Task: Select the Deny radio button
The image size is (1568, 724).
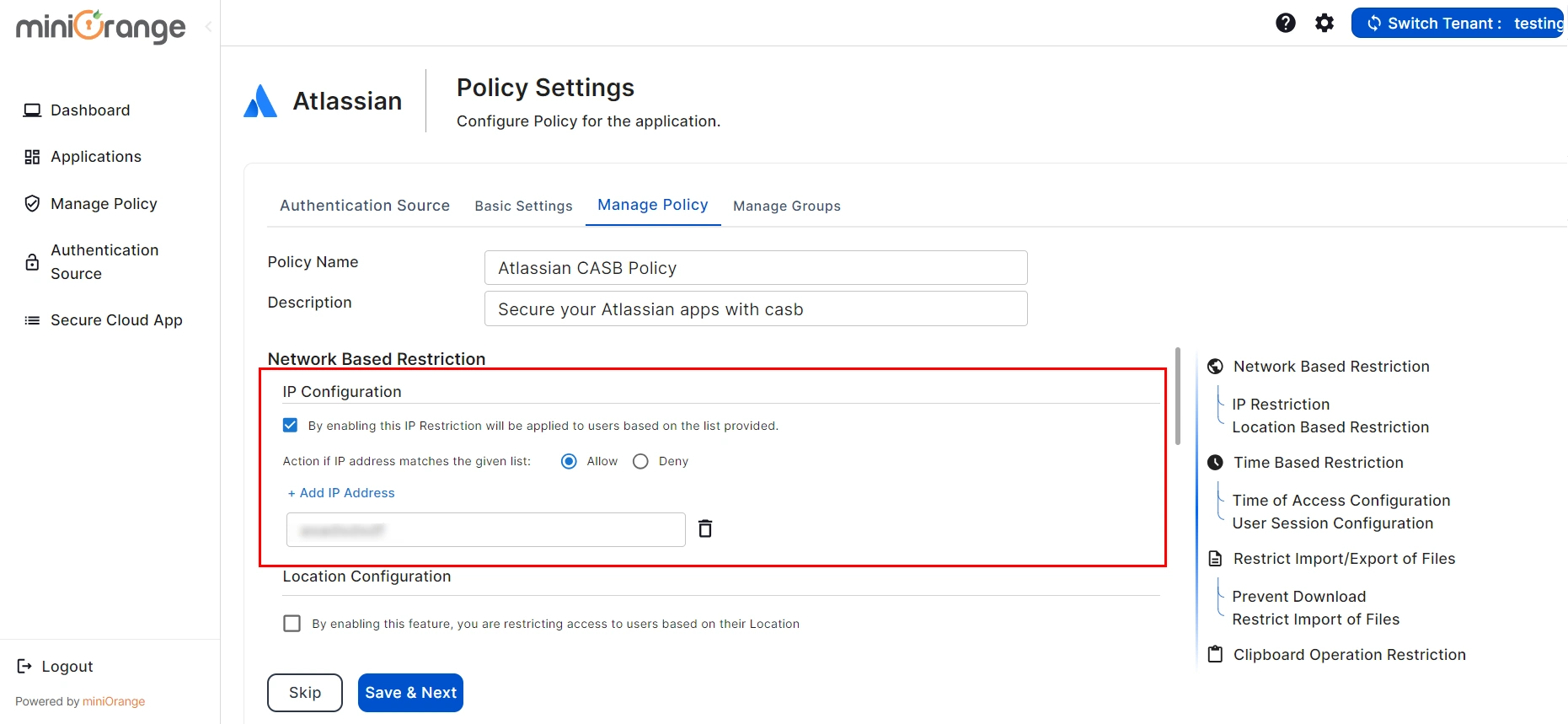Action: [x=640, y=461]
